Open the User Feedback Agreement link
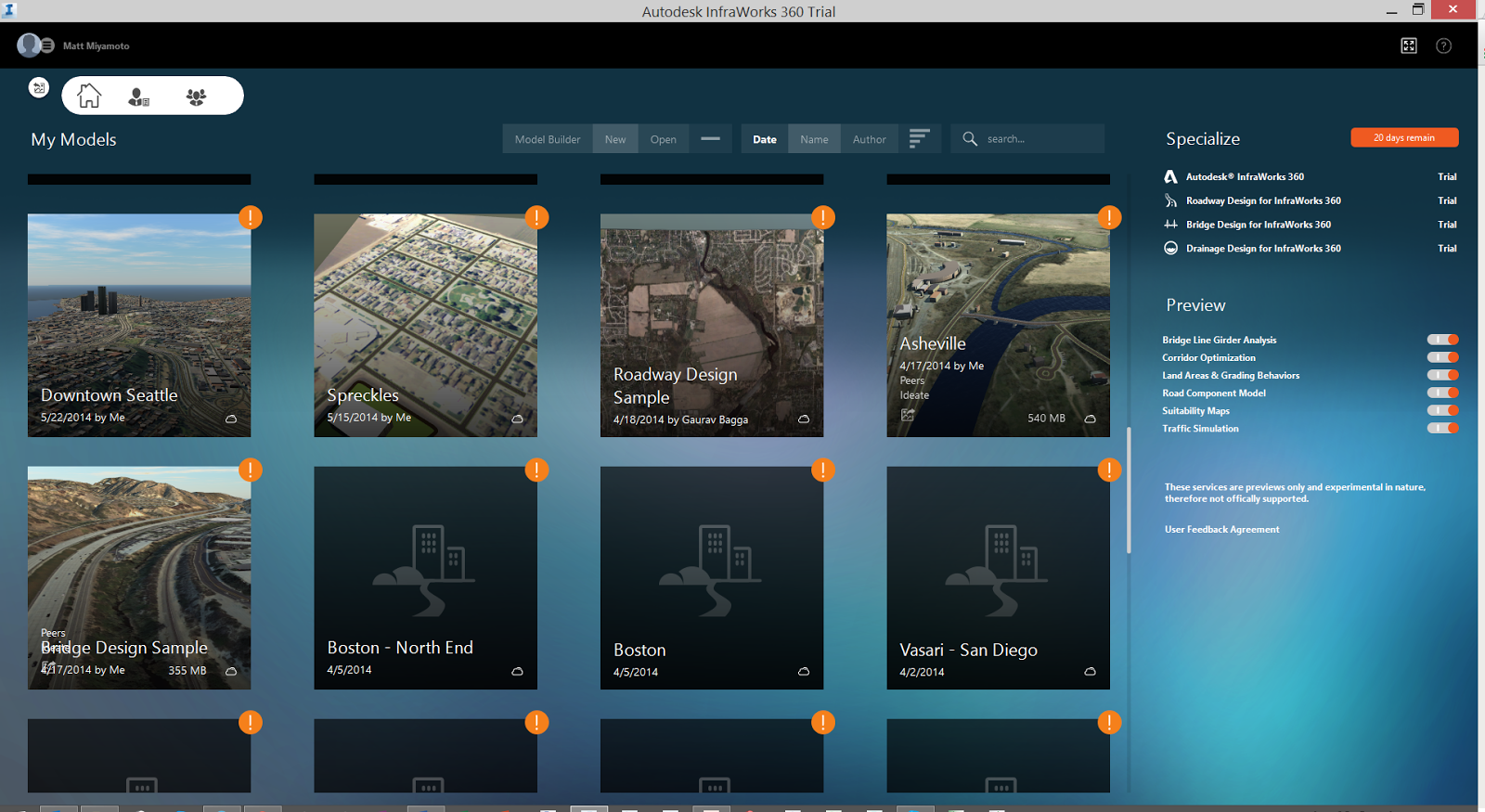1485x812 pixels. [1221, 529]
